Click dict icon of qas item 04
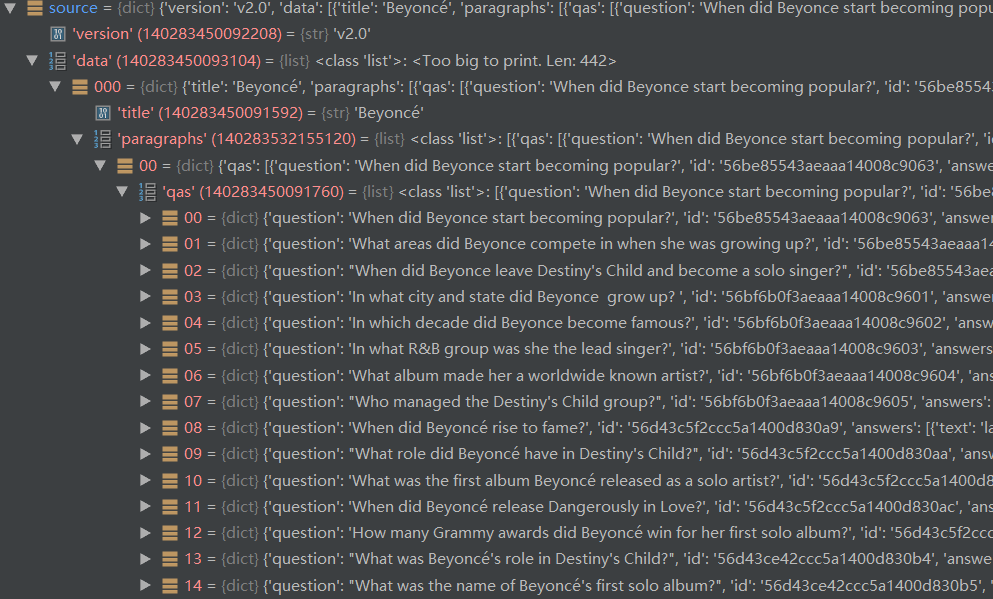 tap(170, 324)
